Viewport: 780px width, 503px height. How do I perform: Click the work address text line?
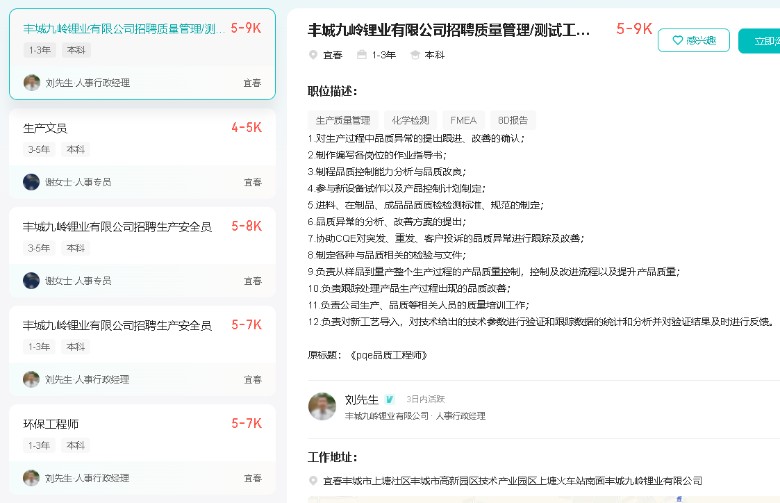(x=512, y=481)
